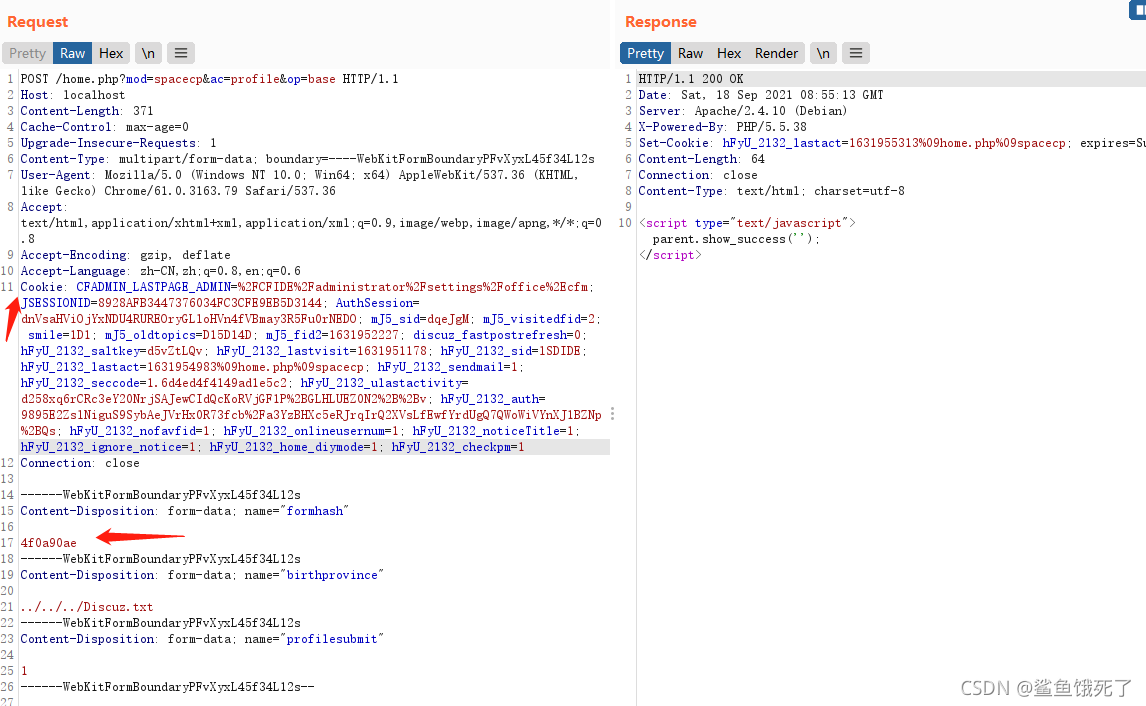Click the final WebKitFormBoundary closing line
The image size is (1146, 706).
pos(167,687)
